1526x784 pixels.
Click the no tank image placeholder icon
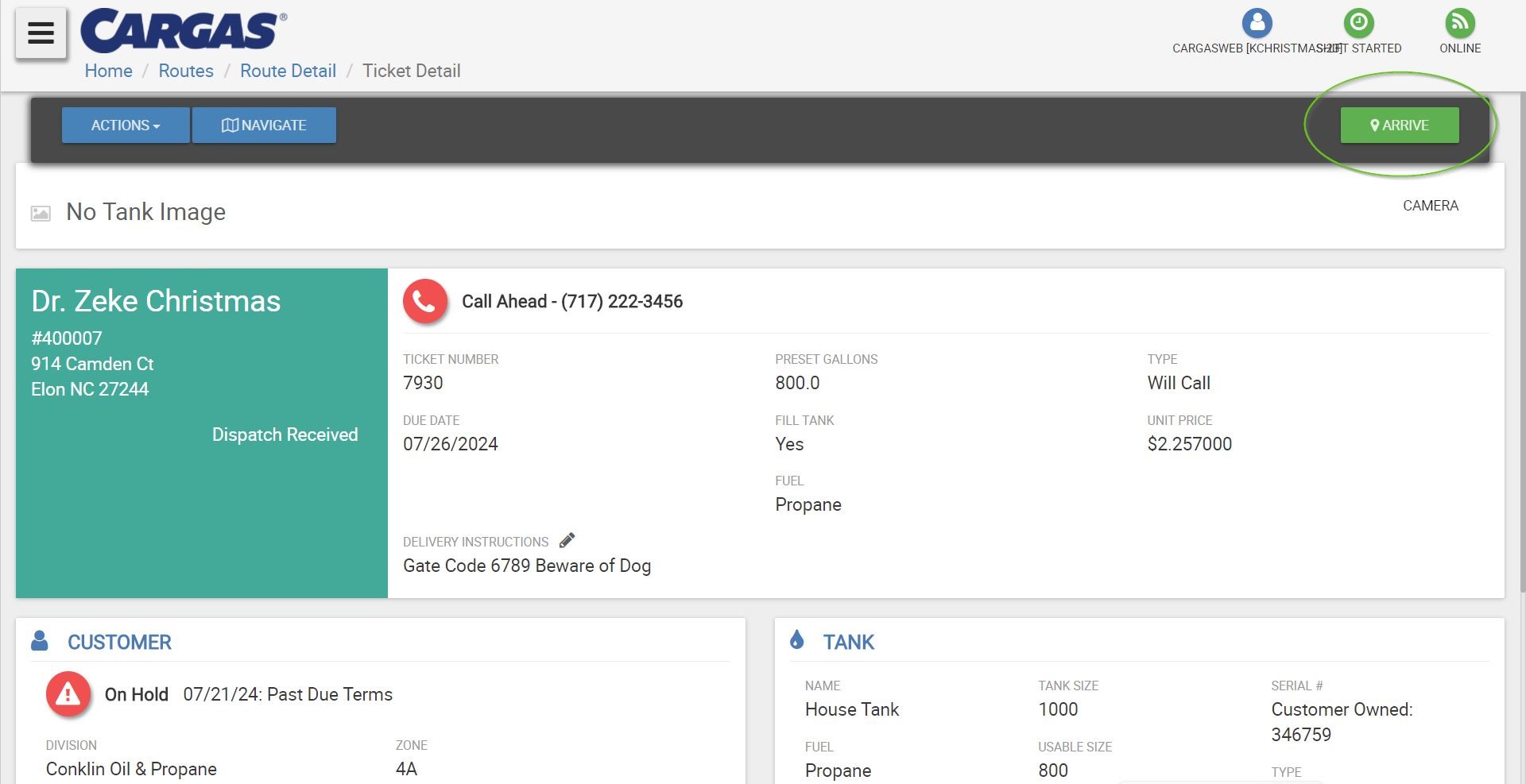[x=41, y=213]
